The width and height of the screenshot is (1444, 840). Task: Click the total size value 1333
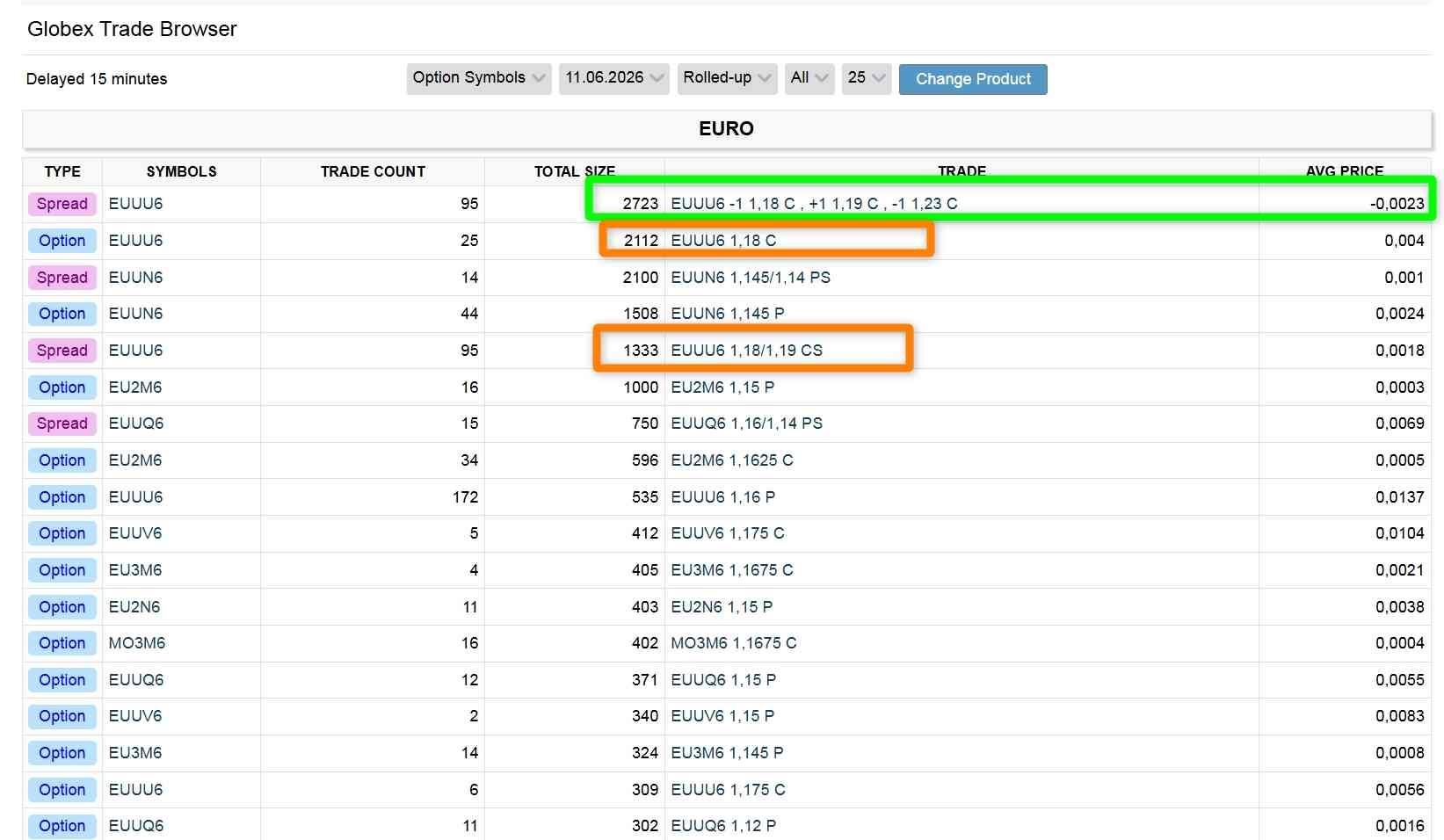(x=641, y=351)
